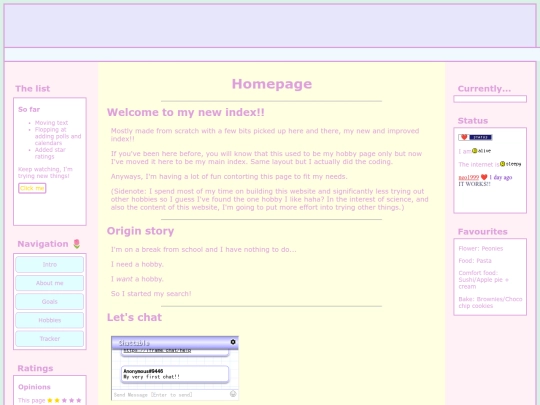Click 'I want a hobby.' line
The height and width of the screenshot is (405, 540).
coord(137,279)
